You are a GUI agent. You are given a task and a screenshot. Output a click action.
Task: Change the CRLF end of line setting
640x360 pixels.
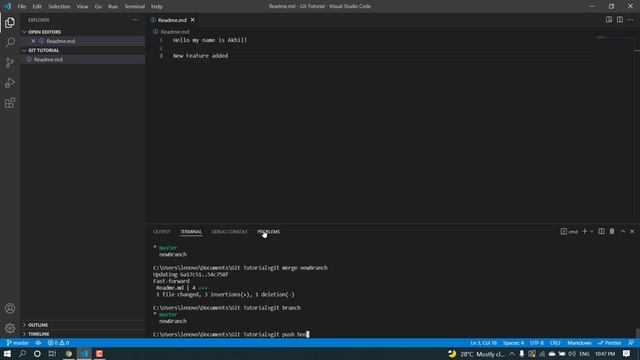coord(555,343)
